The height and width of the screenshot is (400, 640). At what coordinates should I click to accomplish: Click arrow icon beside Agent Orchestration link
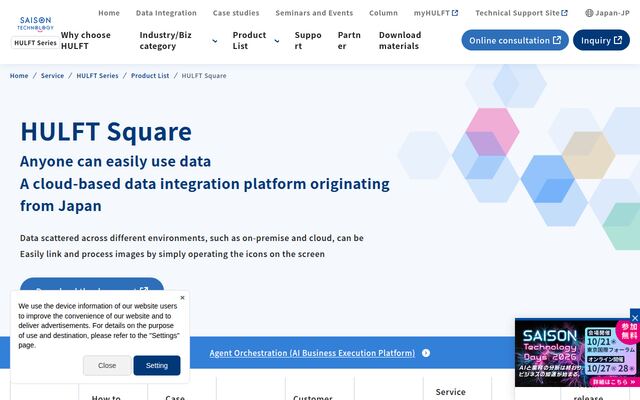click(x=426, y=353)
